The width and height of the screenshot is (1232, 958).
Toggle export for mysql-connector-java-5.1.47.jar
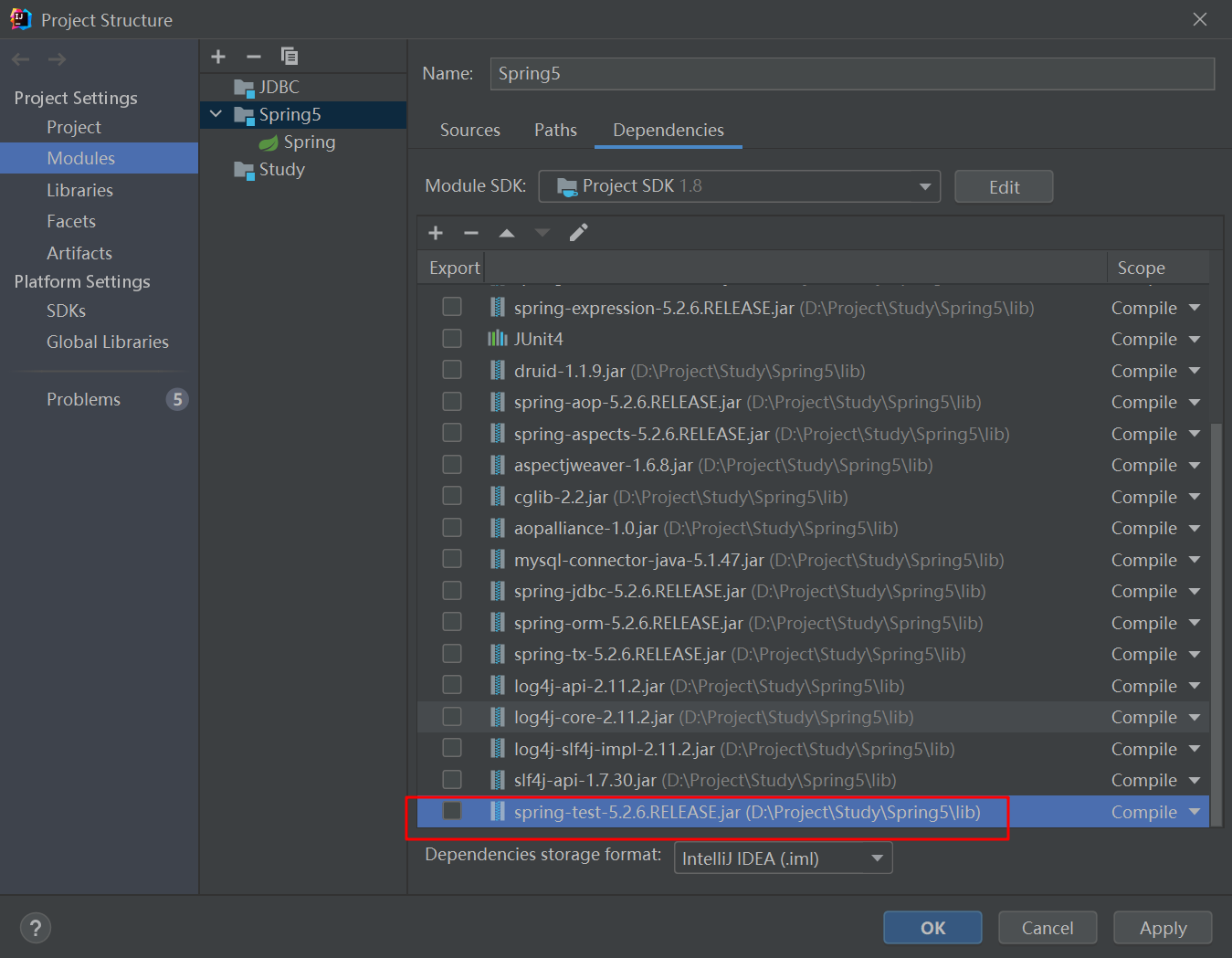point(452,559)
